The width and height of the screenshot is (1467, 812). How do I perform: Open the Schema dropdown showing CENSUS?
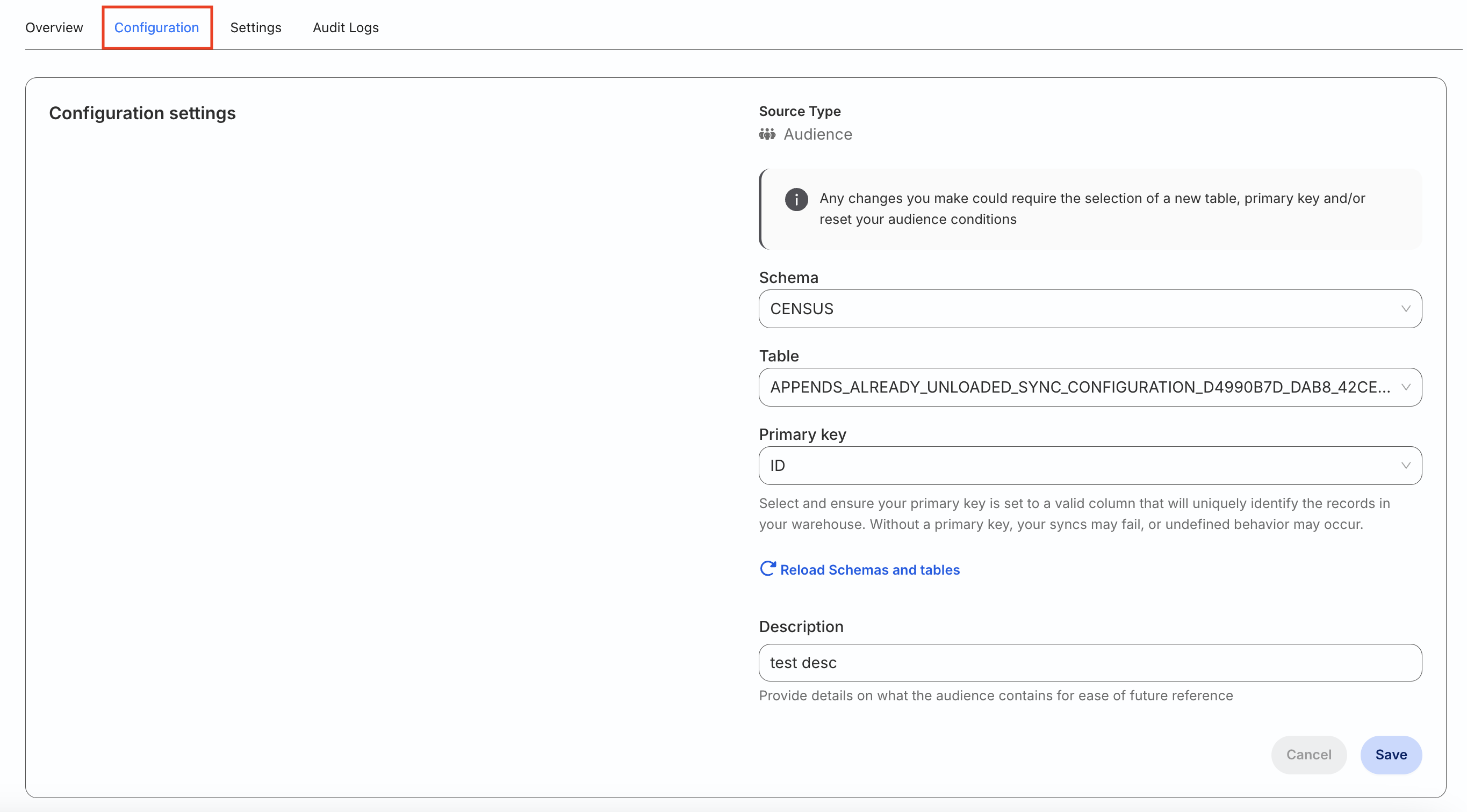point(1090,308)
